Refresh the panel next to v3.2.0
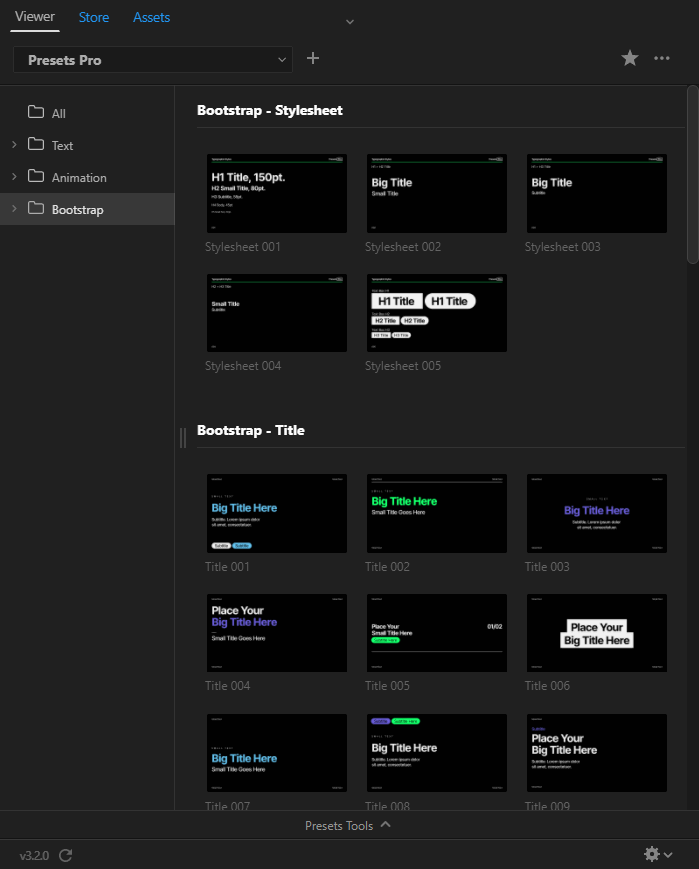Viewport: 699px width, 869px height. [x=65, y=855]
